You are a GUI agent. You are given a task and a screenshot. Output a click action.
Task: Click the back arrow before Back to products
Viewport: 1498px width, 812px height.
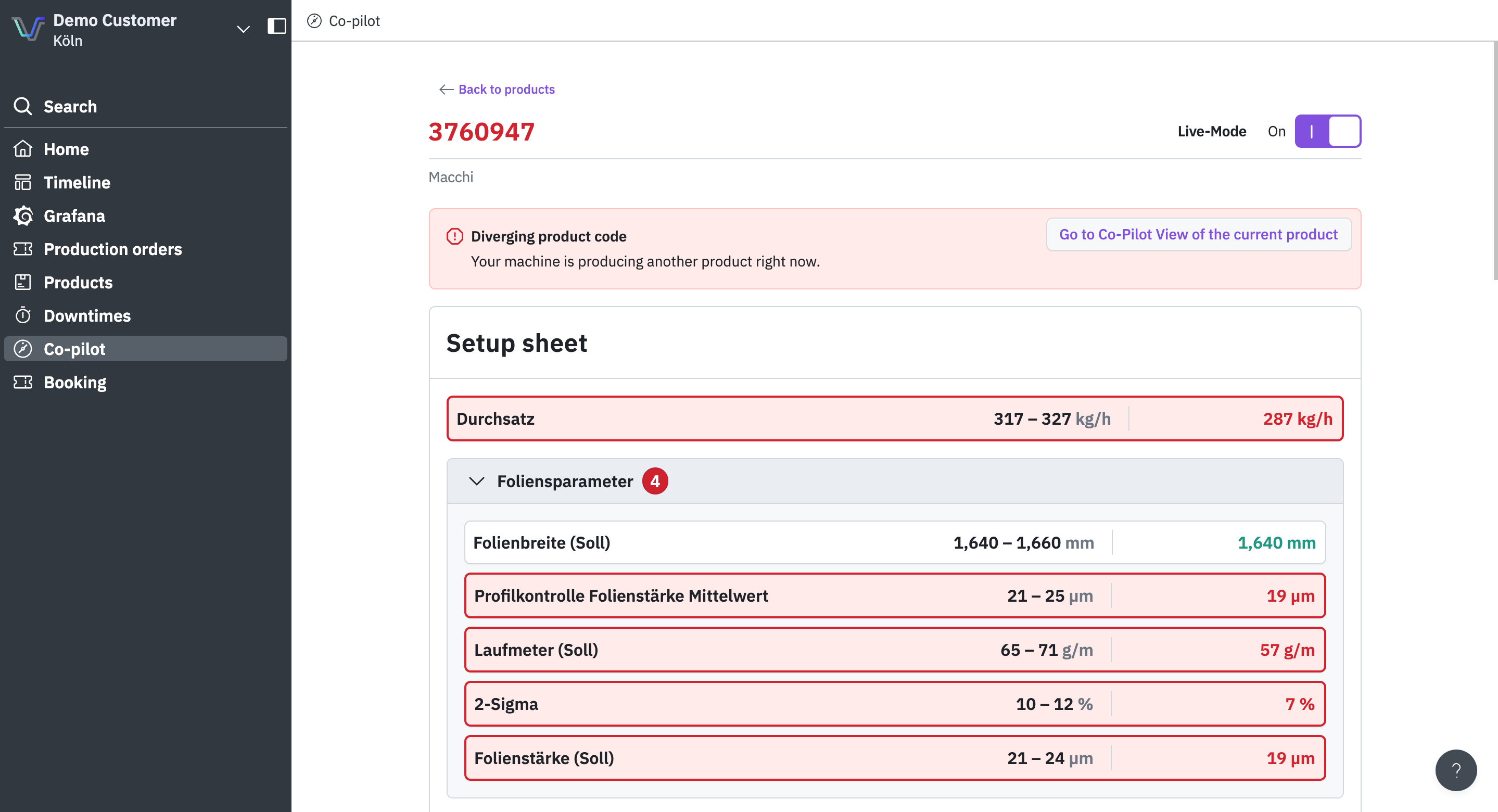click(446, 89)
